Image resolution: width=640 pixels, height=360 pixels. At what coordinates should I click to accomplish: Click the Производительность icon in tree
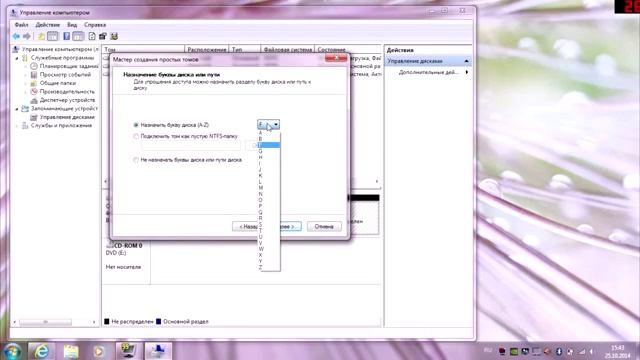[34, 92]
